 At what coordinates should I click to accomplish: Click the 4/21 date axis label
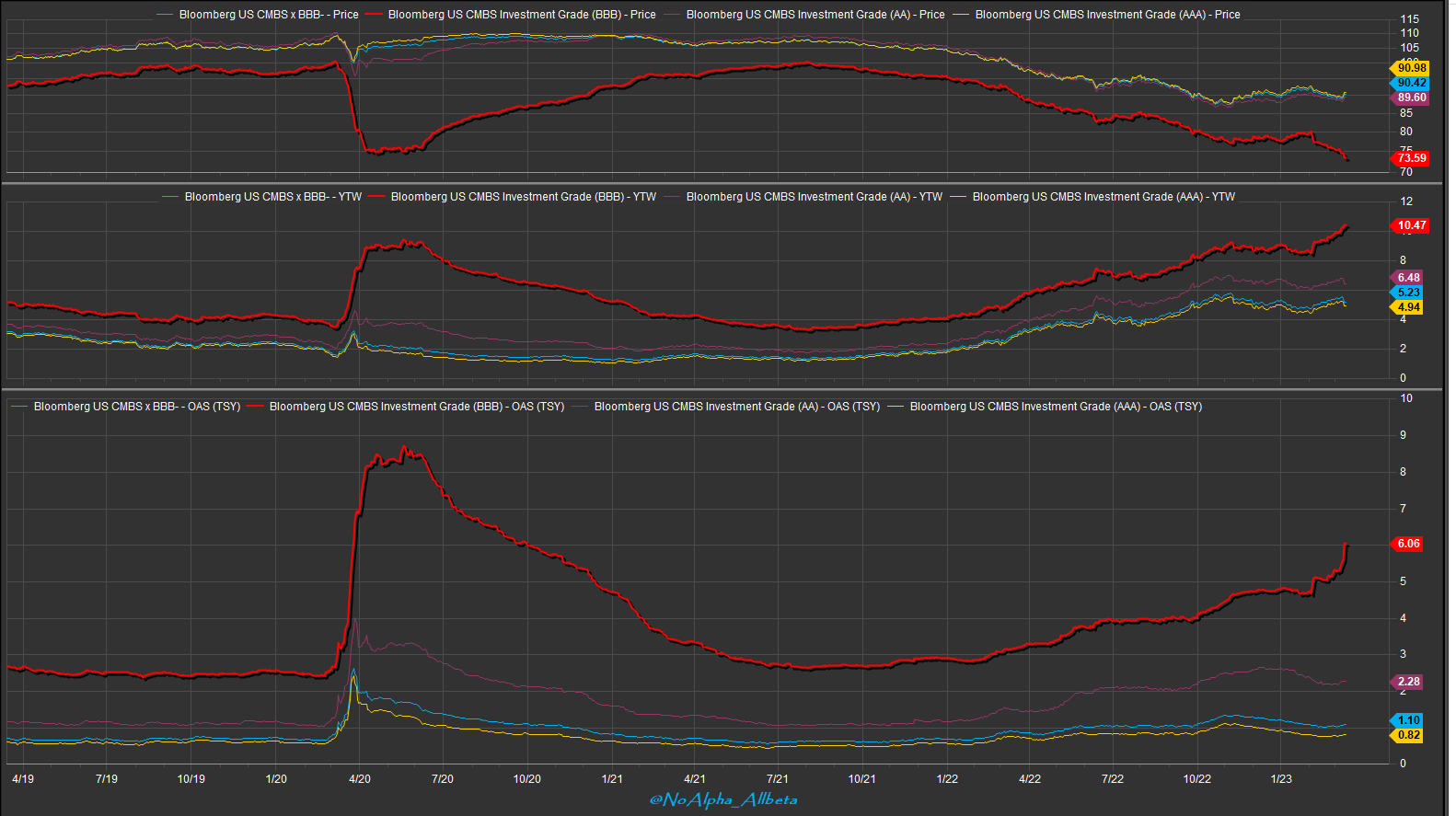[695, 779]
